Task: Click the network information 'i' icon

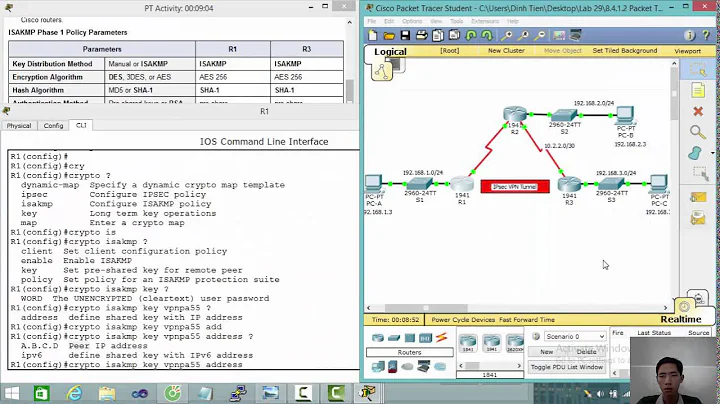Action: (689, 35)
